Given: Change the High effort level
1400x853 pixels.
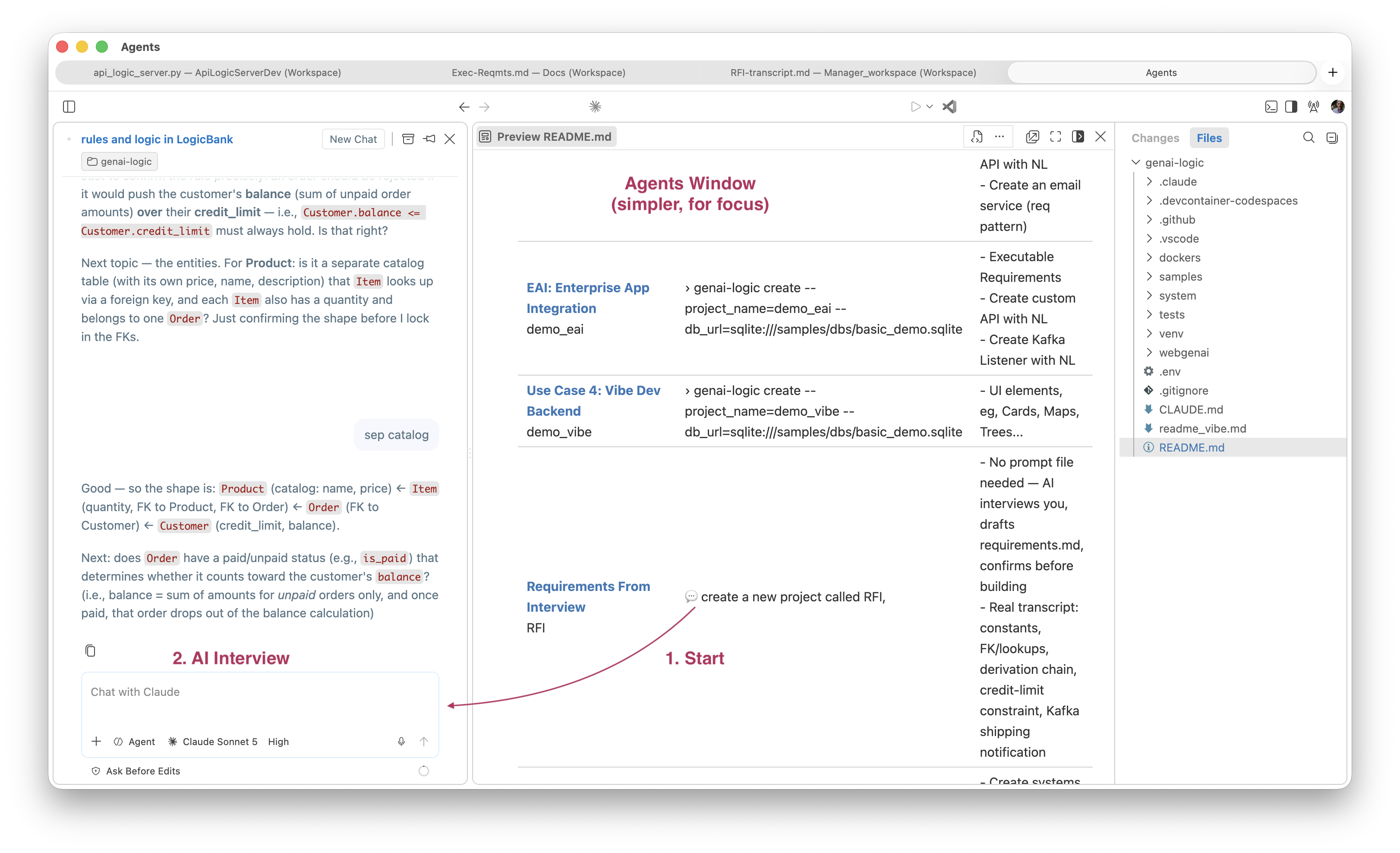Looking at the screenshot, I should (x=278, y=742).
